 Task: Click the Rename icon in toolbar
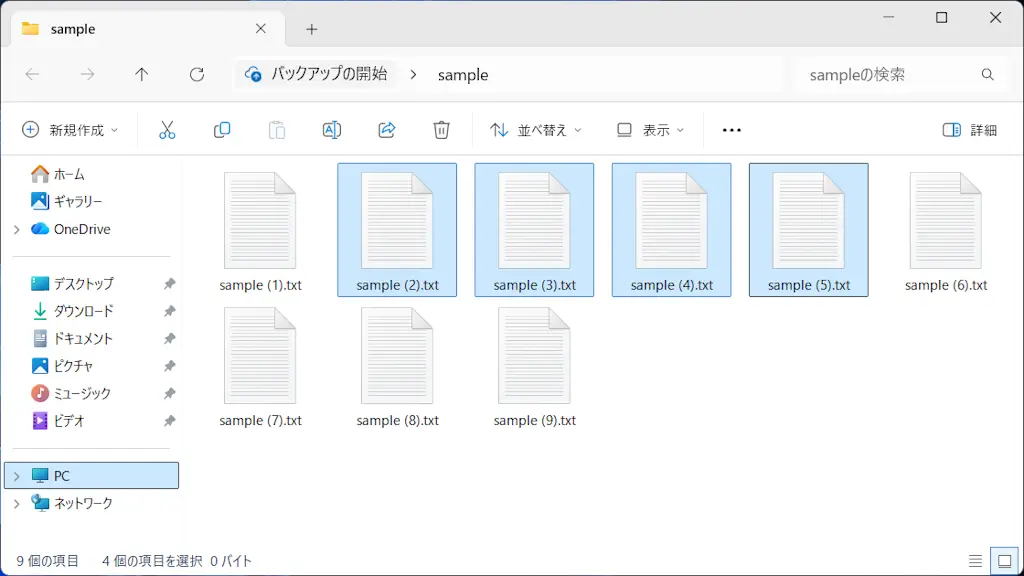pos(332,130)
